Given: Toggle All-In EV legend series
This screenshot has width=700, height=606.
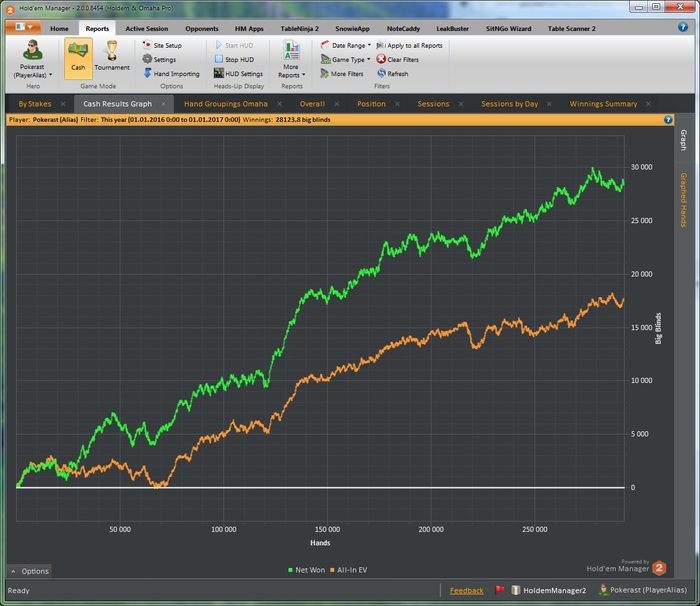Looking at the screenshot, I should (348, 570).
